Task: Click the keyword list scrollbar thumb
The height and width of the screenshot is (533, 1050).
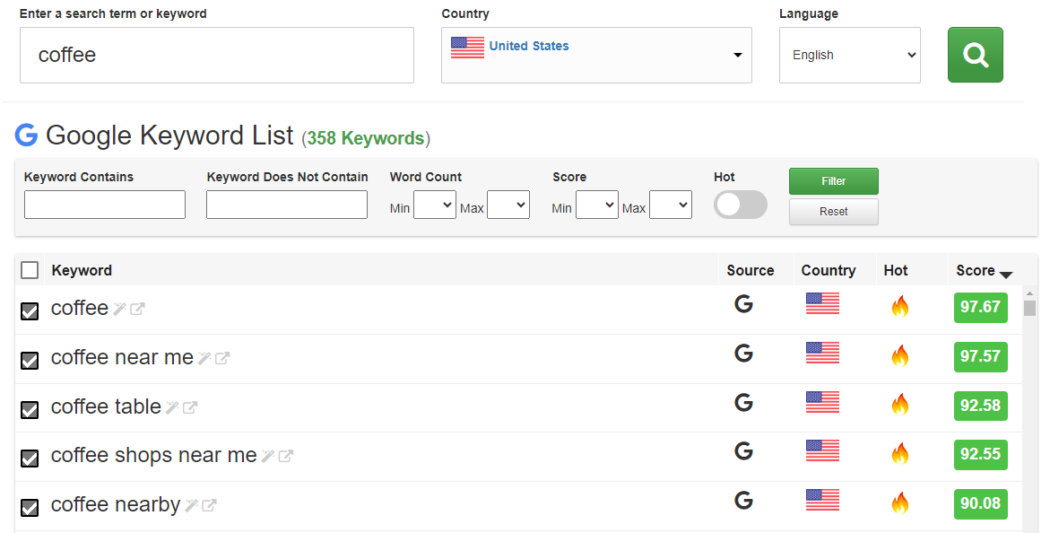Action: point(1030,307)
